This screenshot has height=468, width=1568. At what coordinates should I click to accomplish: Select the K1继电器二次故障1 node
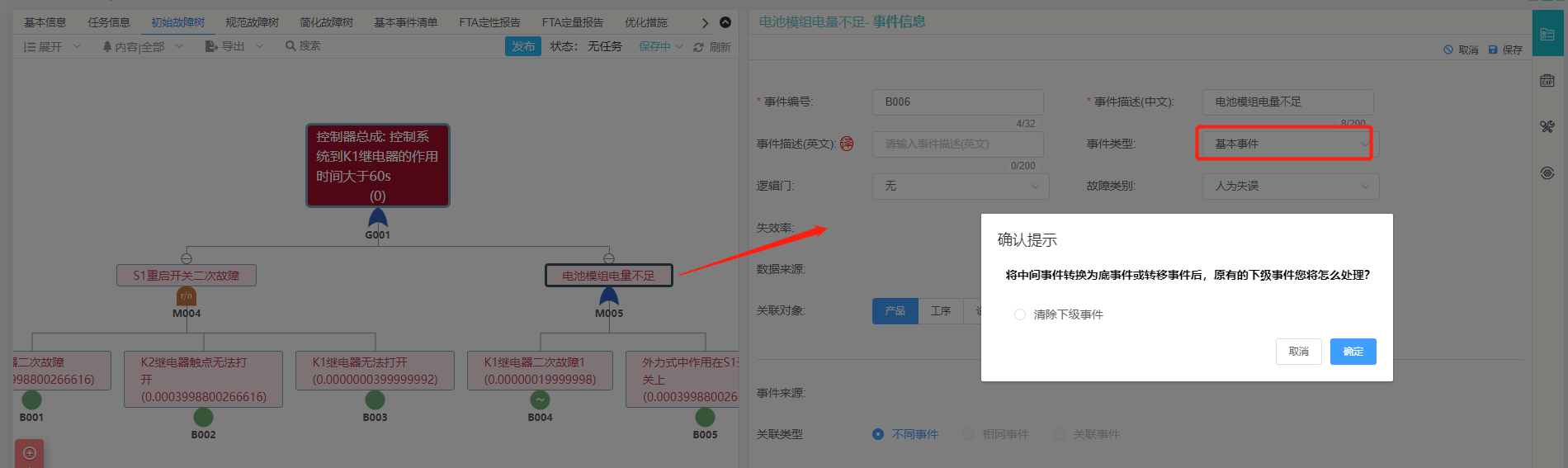(x=540, y=371)
